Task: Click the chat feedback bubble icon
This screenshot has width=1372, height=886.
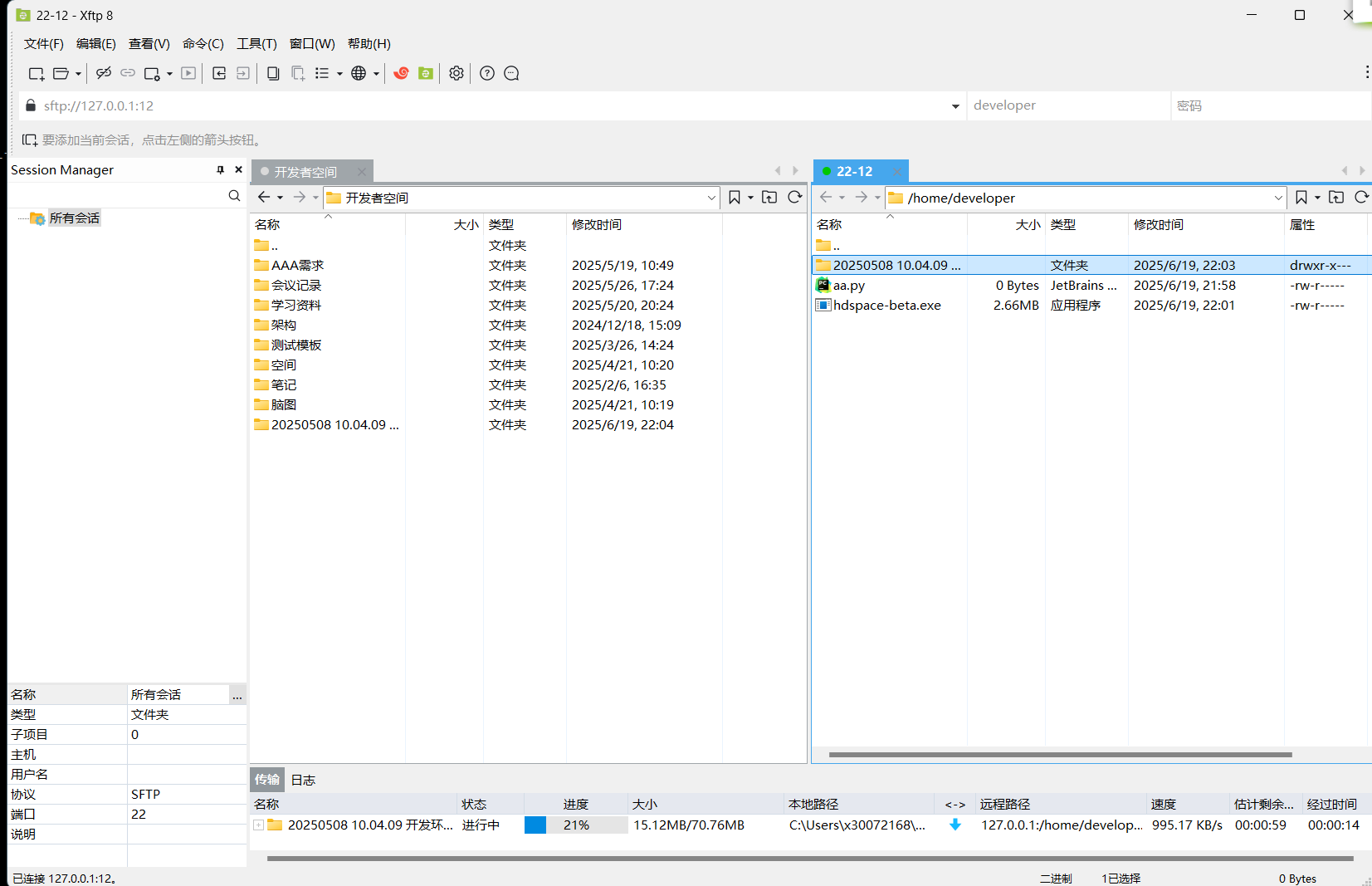Action: pyautogui.click(x=511, y=73)
